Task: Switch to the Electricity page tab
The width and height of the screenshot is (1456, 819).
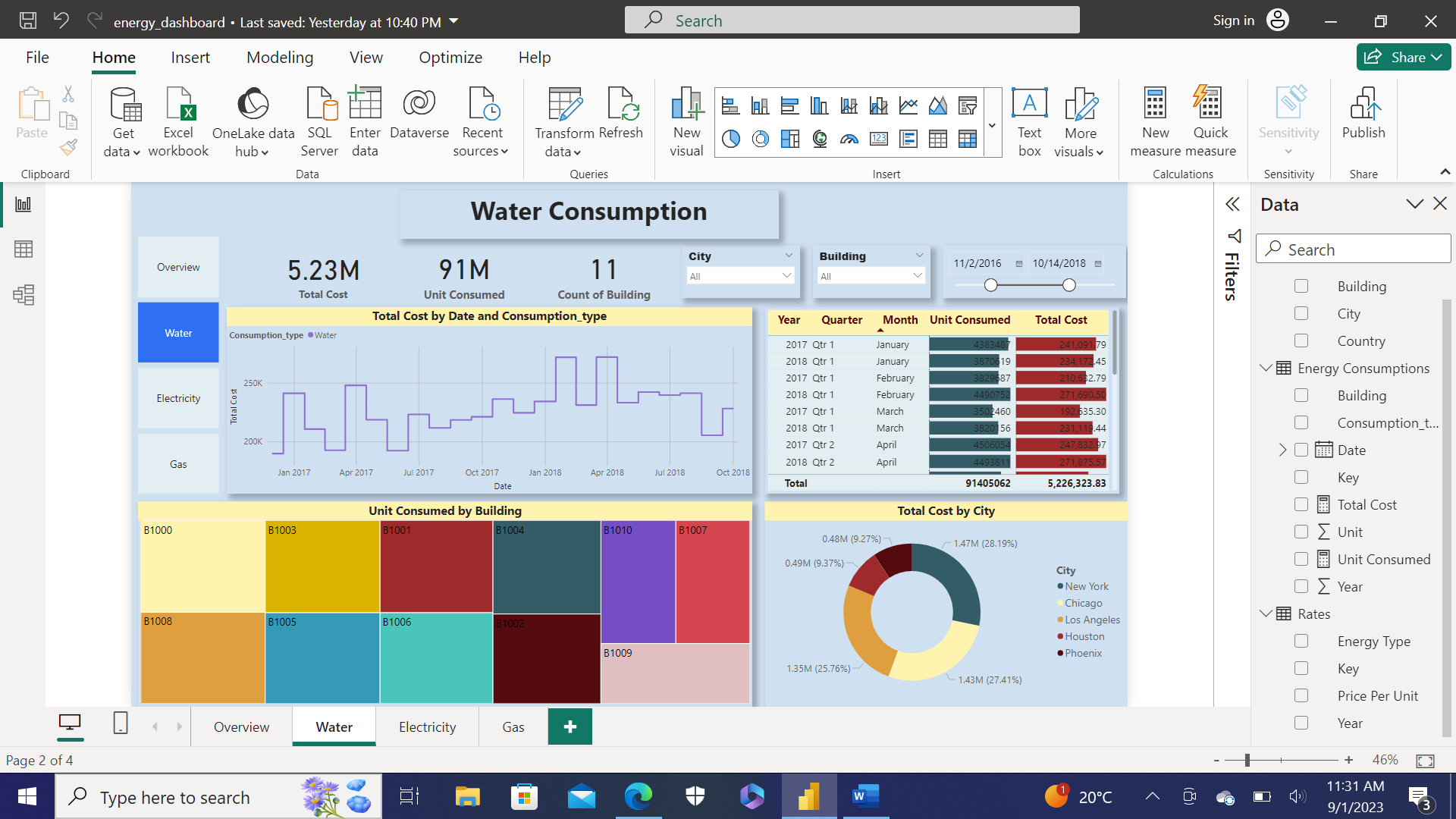Action: pos(428,726)
